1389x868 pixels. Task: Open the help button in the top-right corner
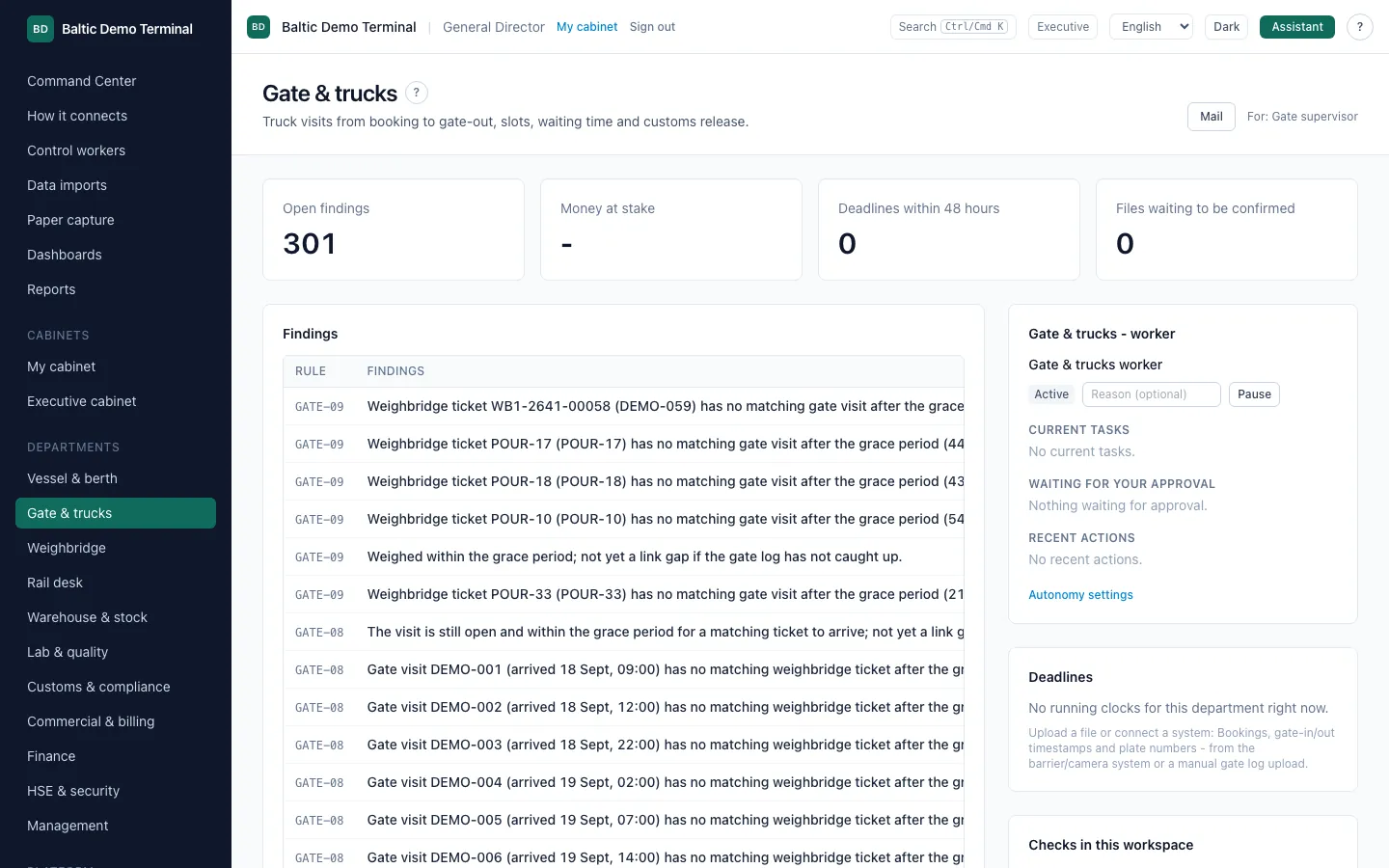tap(1359, 27)
